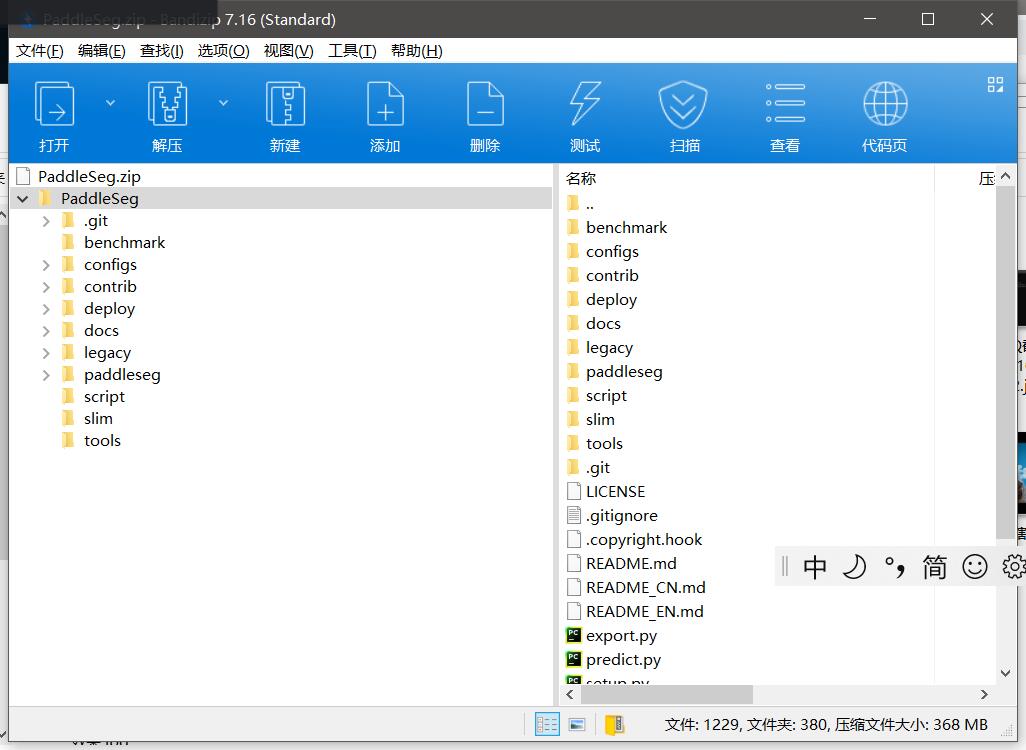Select PaddleSeg.zip root in tree

[x=89, y=176]
